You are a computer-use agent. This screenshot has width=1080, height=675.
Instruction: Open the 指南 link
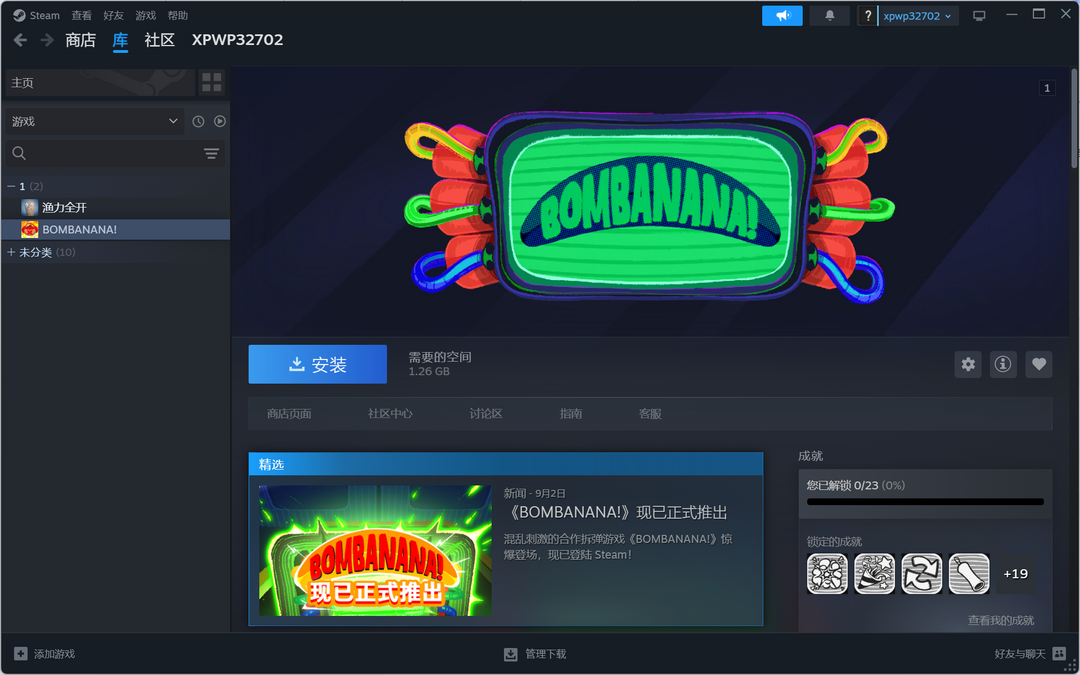click(x=571, y=414)
